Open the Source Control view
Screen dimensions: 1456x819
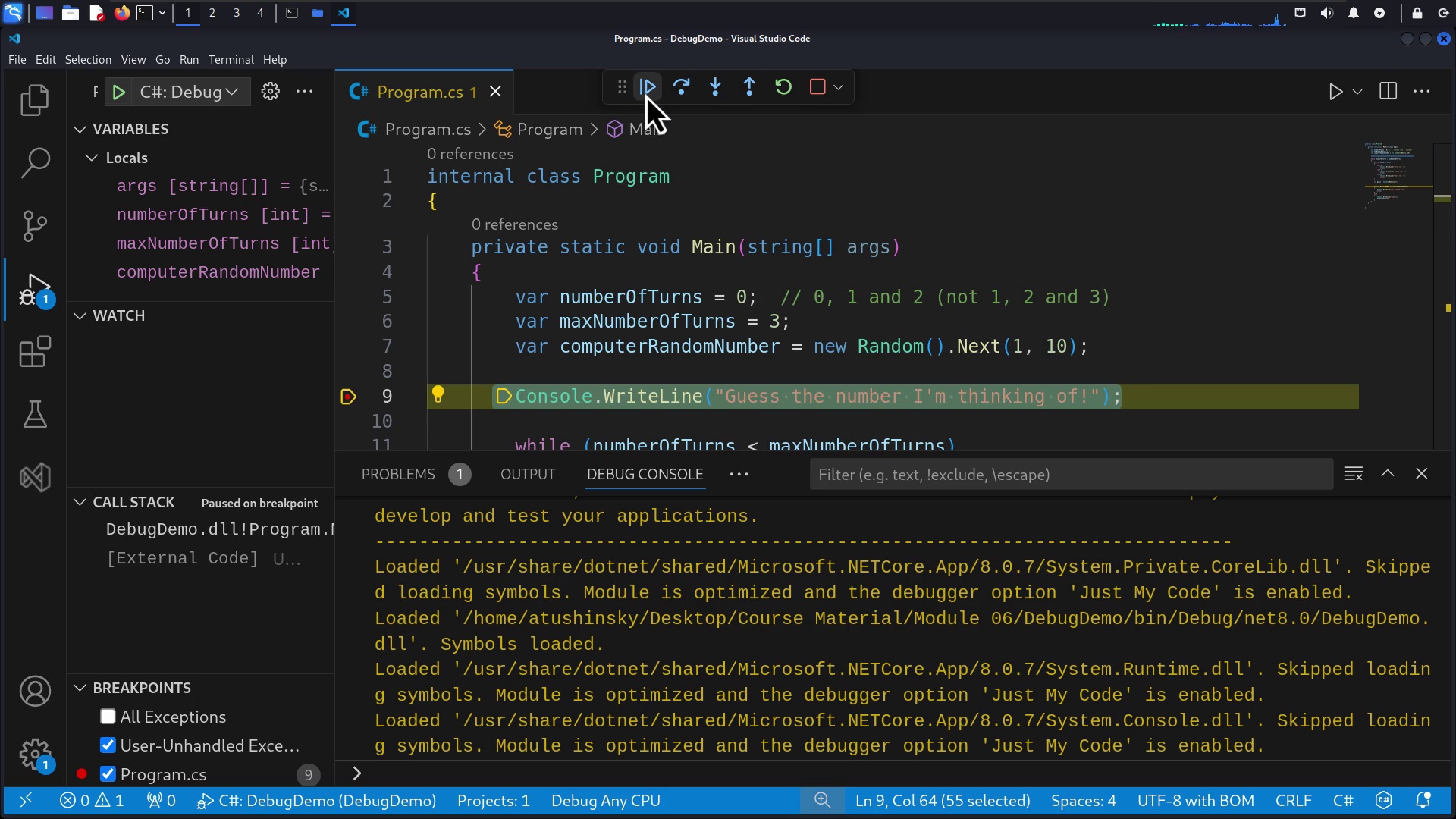pyautogui.click(x=35, y=225)
